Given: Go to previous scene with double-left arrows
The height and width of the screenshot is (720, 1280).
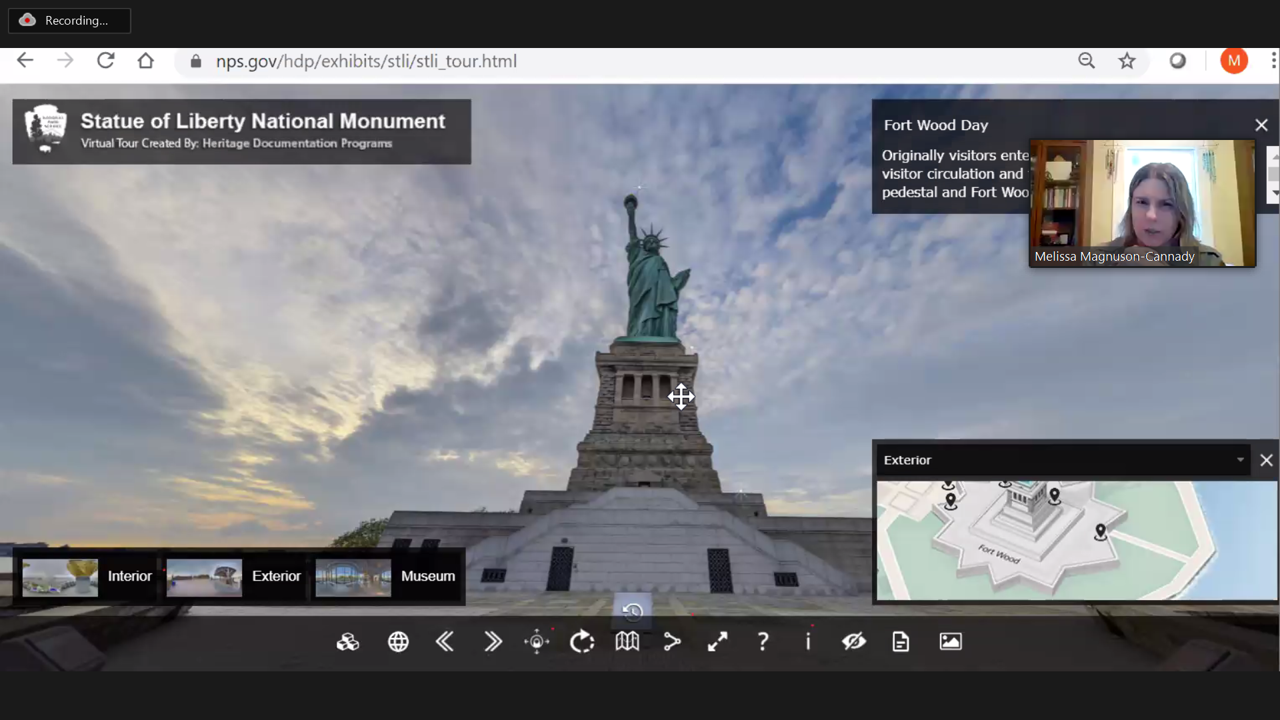Looking at the screenshot, I should [445, 642].
